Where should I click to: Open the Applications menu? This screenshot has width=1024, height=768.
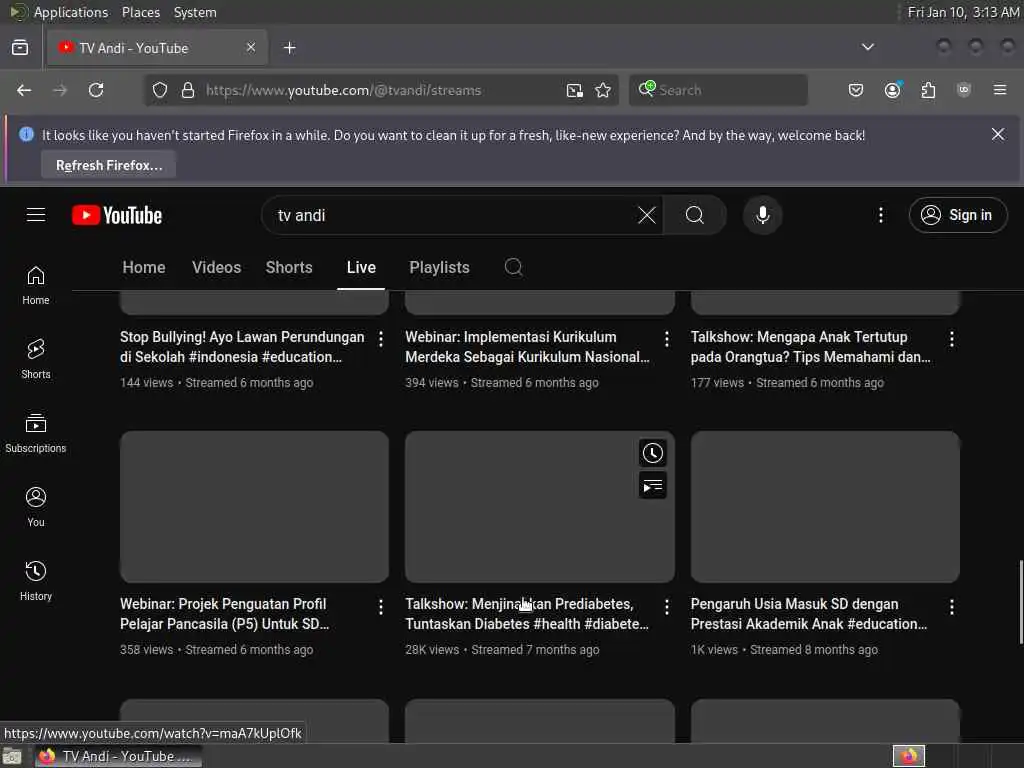71,12
